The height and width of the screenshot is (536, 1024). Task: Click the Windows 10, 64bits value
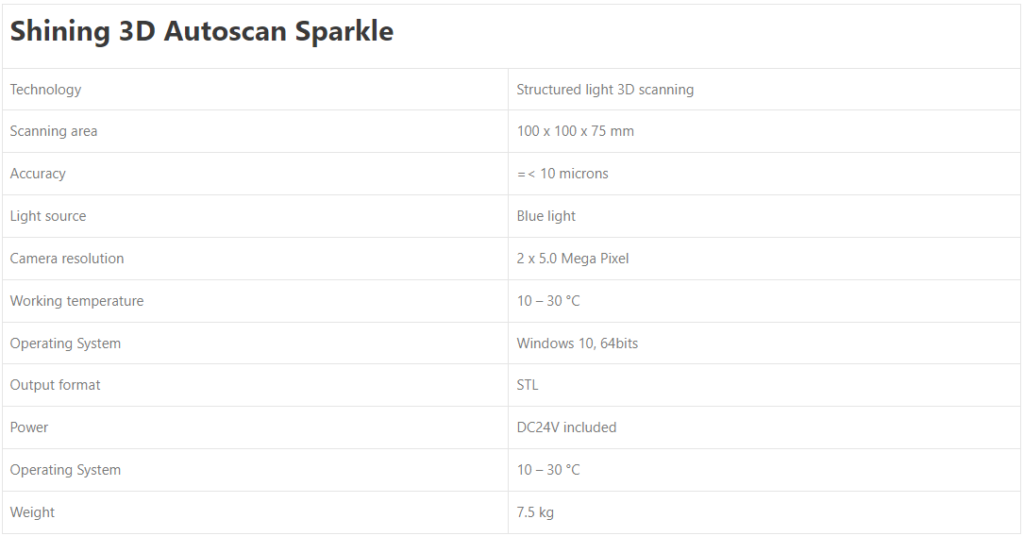pyautogui.click(x=577, y=344)
